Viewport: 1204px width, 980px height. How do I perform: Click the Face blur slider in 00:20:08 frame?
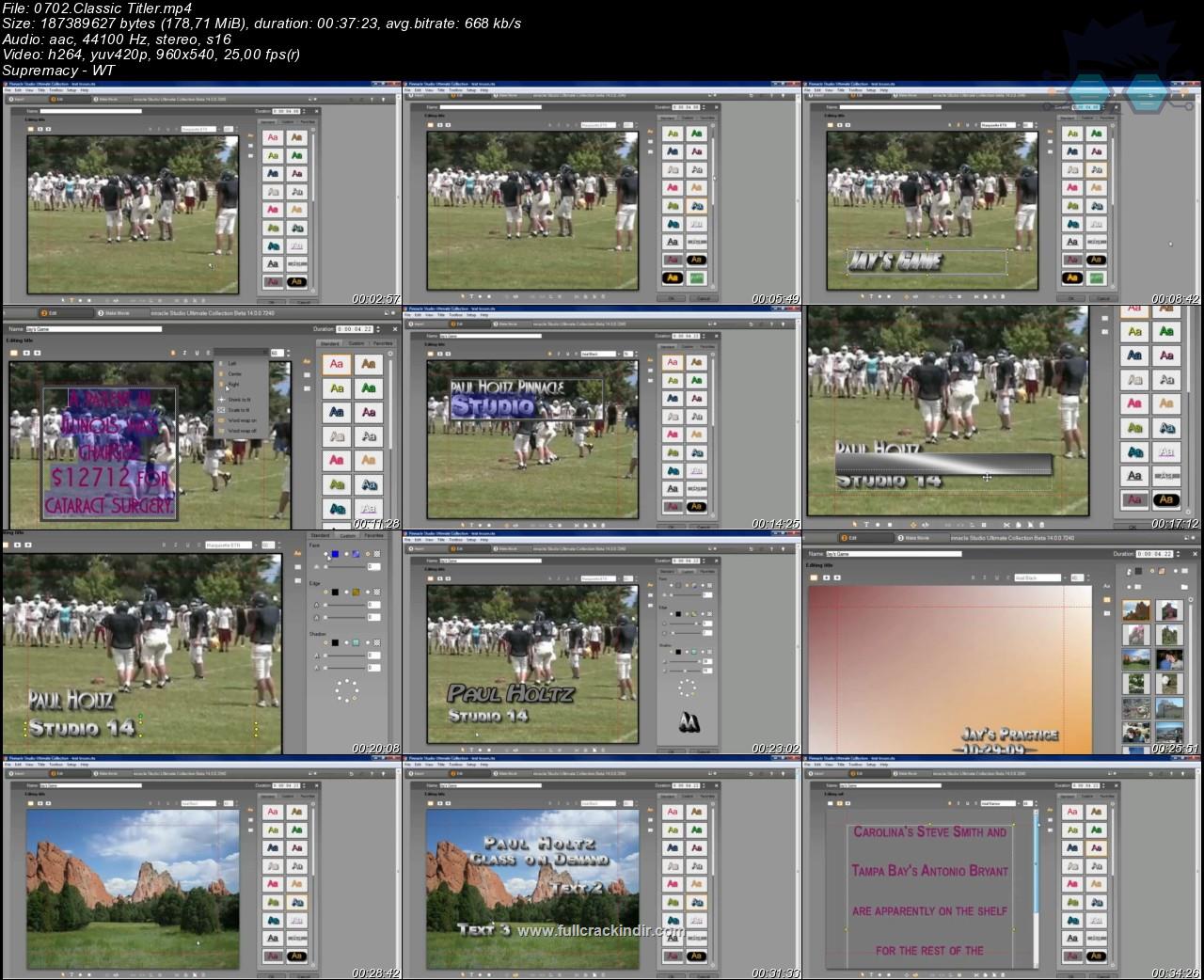point(345,567)
